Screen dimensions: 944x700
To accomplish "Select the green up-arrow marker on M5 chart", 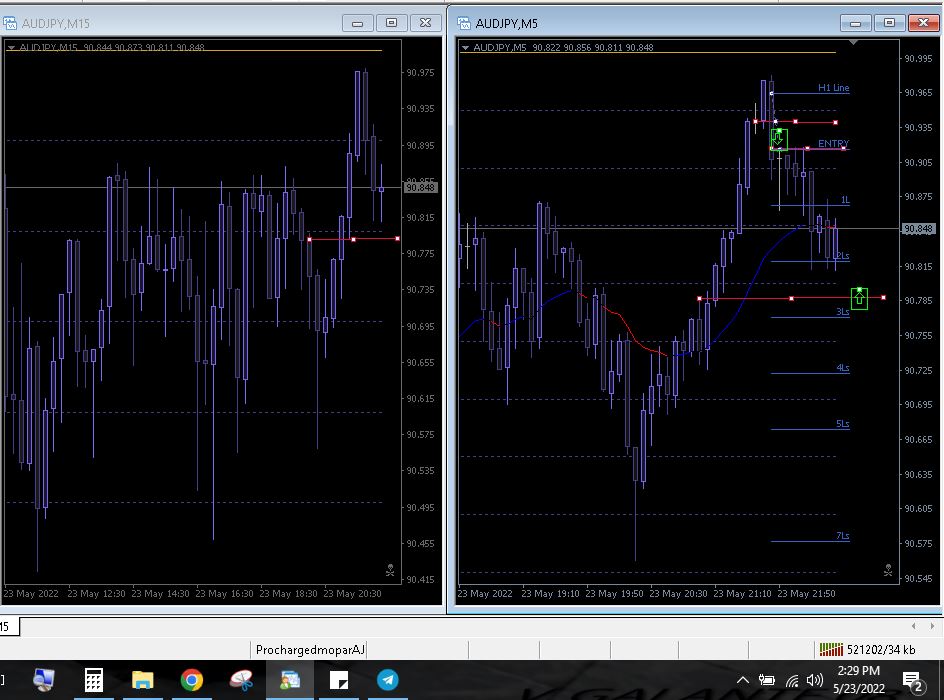I will click(859, 299).
